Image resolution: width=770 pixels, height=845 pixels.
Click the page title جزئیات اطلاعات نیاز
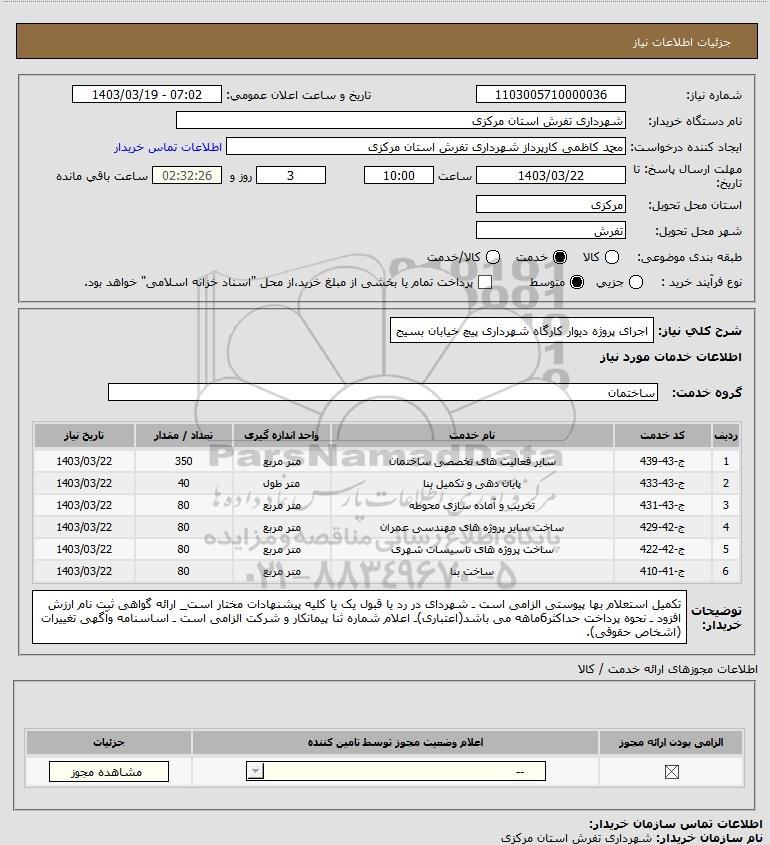coord(682,42)
